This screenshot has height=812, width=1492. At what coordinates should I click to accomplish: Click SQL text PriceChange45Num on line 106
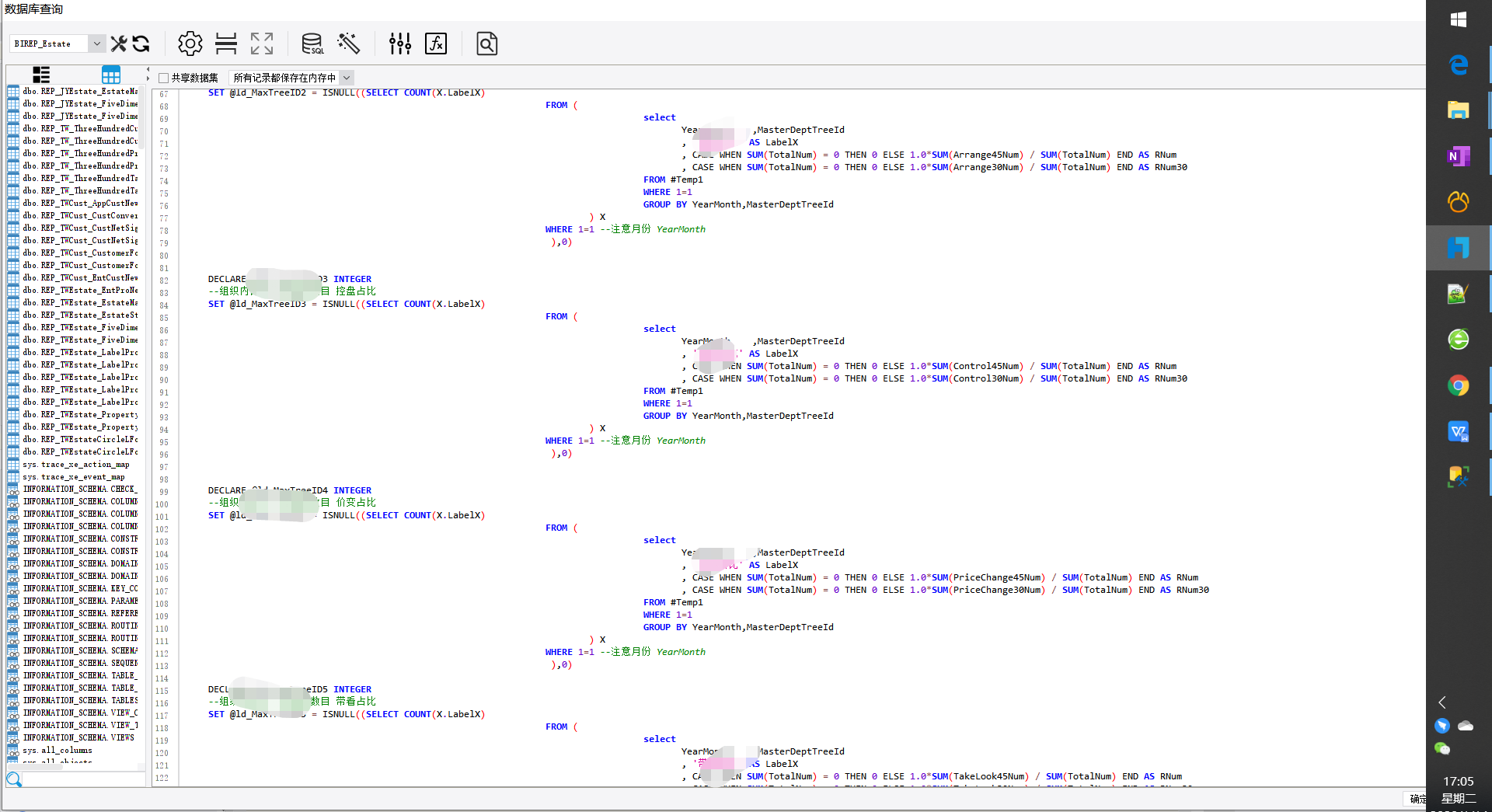(x=999, y=578)
